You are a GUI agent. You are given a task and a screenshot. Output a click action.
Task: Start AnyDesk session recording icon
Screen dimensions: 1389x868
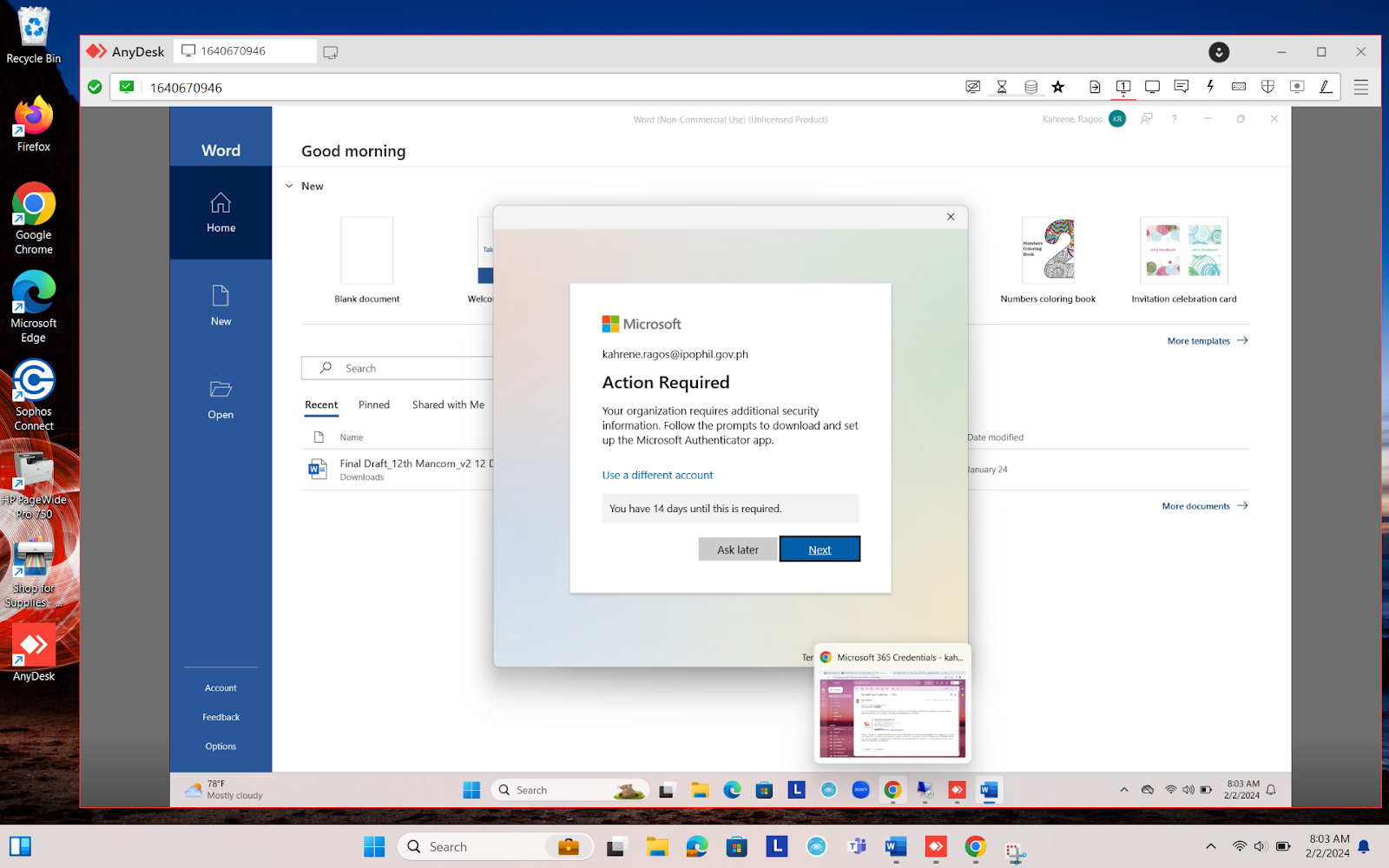tap(1297, 87)
